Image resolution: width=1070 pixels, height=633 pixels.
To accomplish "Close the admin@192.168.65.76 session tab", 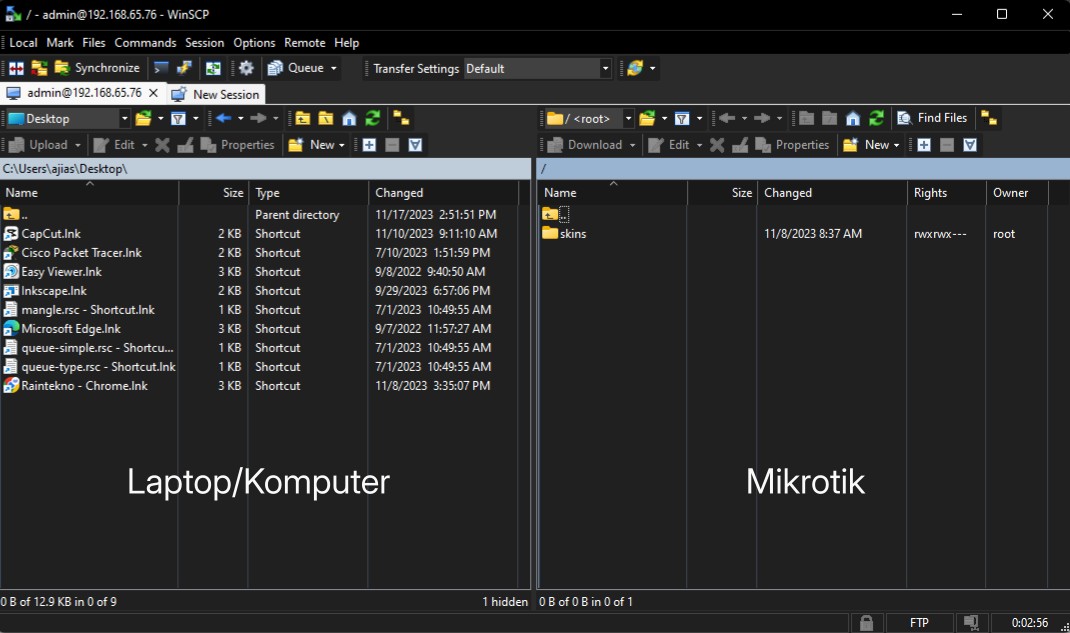I will tap(153, 93).
